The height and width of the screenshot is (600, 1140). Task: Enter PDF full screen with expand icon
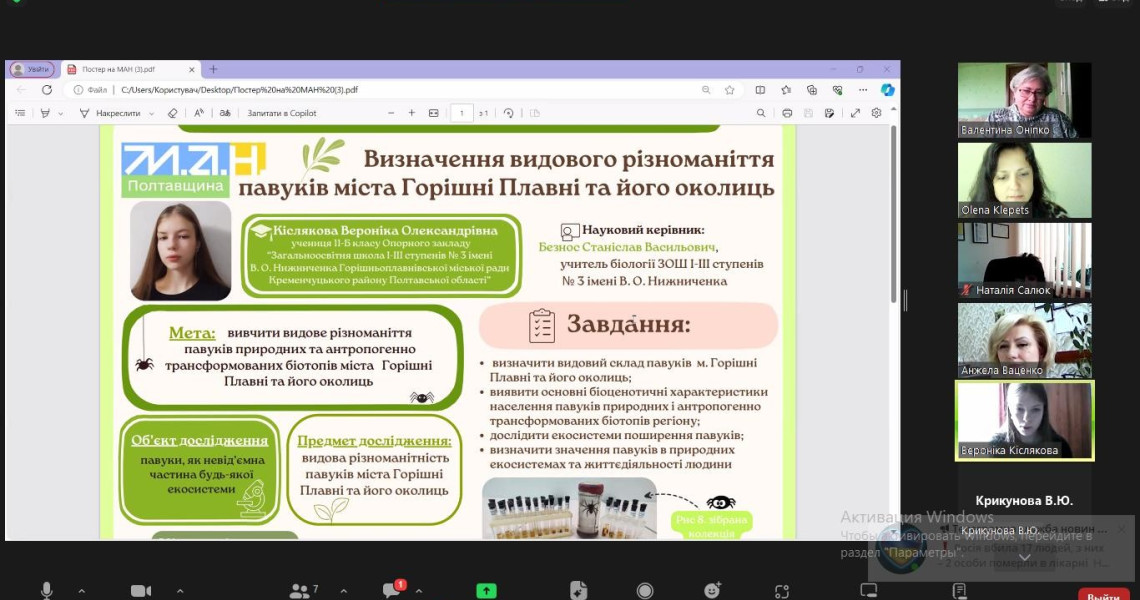855,113
